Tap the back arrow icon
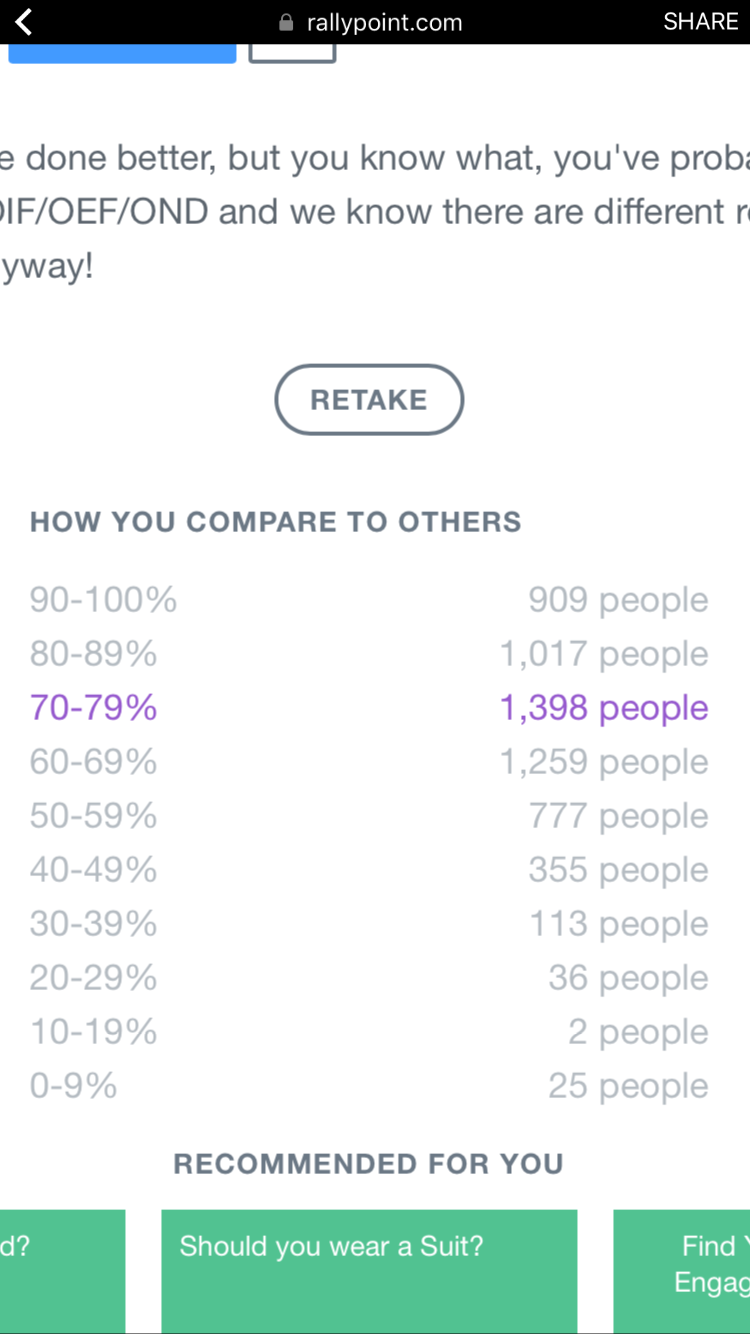 (24, 22)
